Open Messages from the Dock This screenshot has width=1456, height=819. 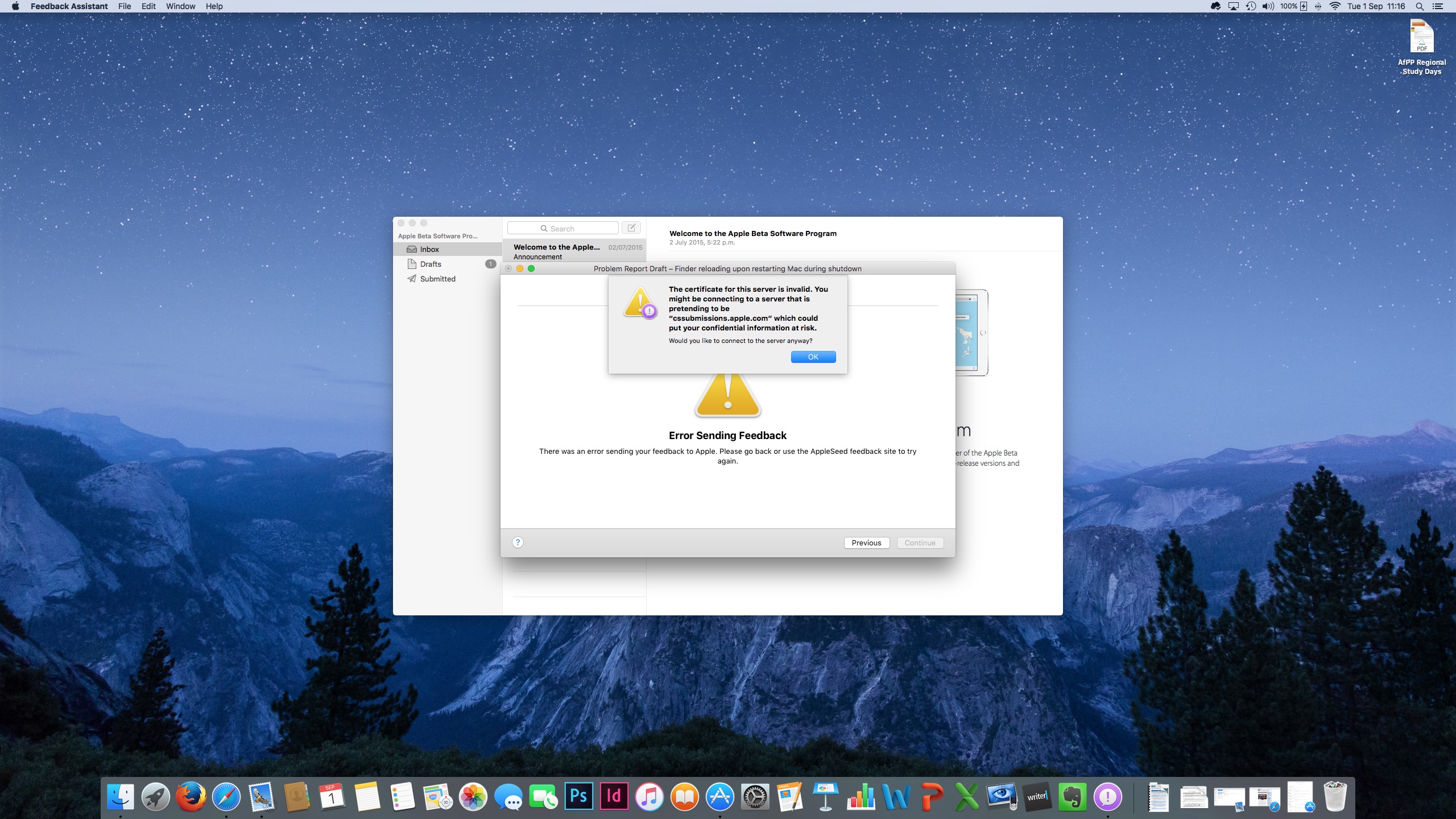point(508,796)
